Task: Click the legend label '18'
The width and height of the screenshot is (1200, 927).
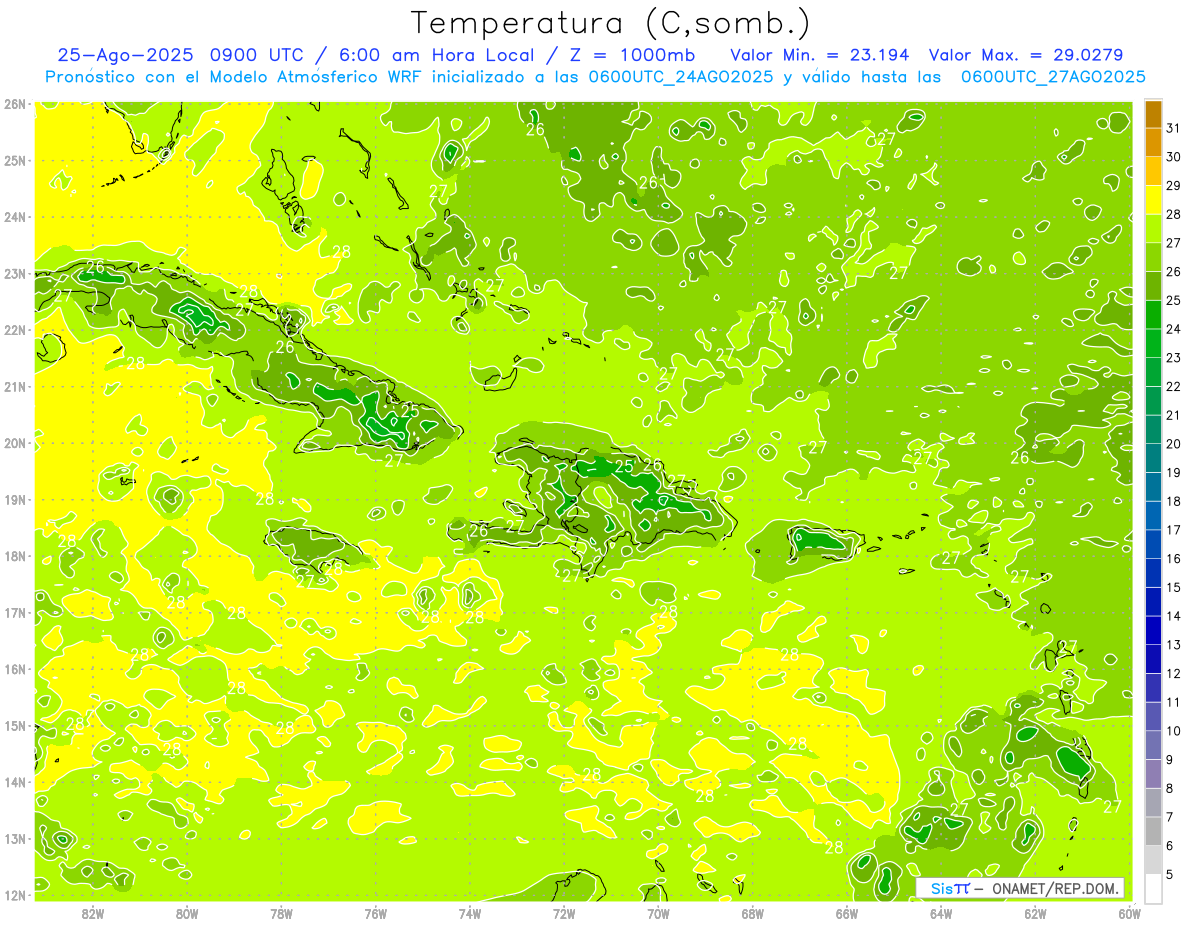Action: click(1174, 501)
